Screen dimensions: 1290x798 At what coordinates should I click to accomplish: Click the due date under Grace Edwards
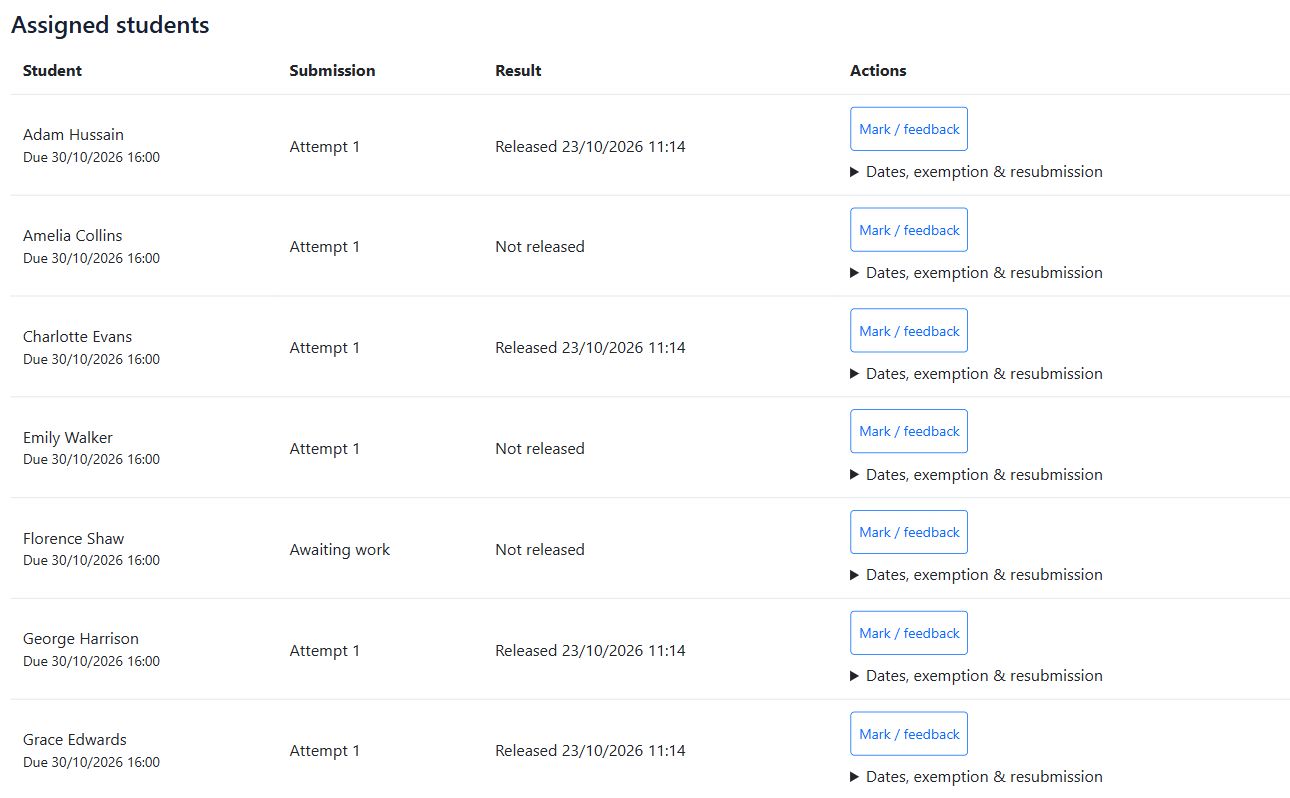click(x=91, y=763)
